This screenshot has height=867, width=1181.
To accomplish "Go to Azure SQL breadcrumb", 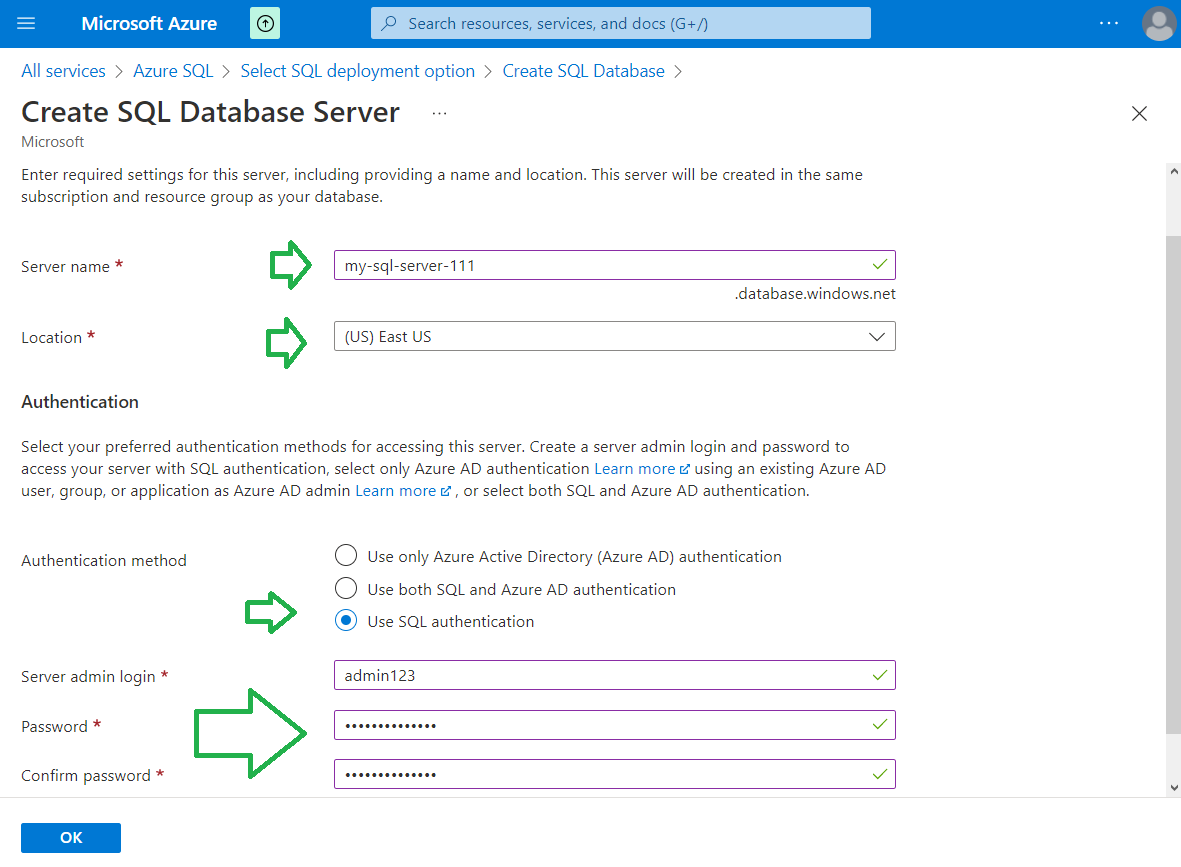I will tap(173, 71).
